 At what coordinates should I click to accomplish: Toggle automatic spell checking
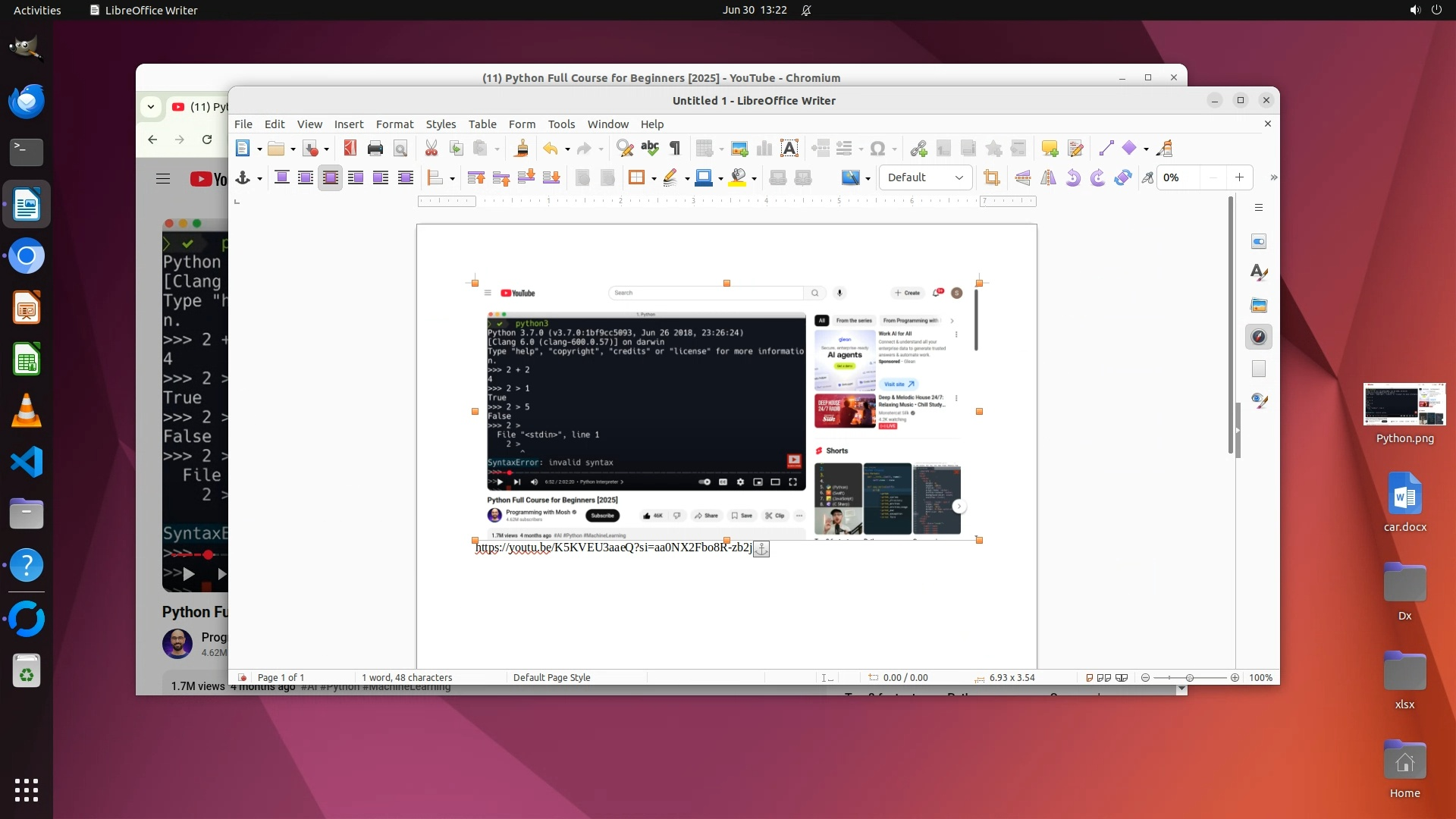pos(650,149)
